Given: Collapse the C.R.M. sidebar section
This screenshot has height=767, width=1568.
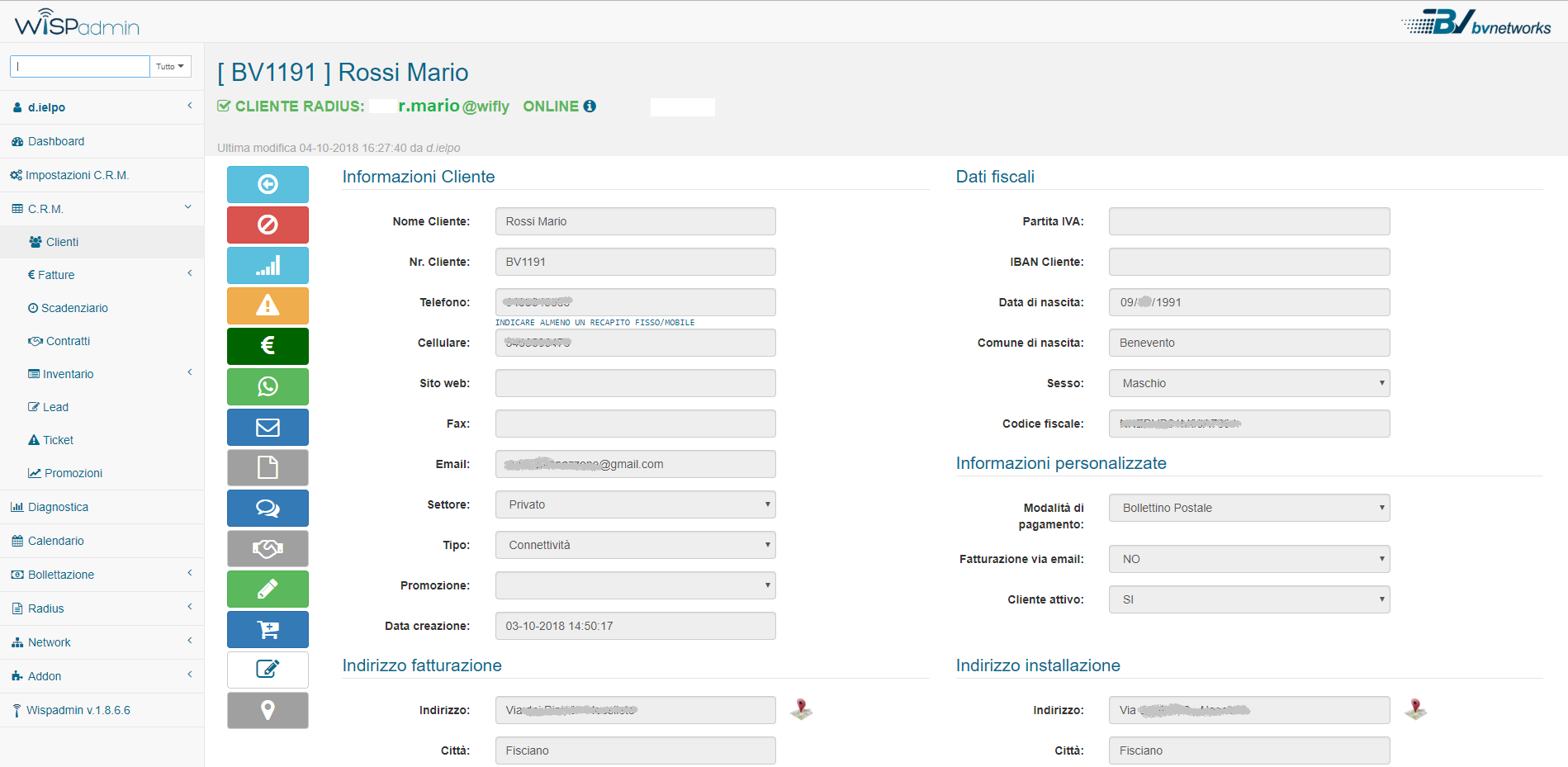Looking at the screenshot, I should 102,209.
